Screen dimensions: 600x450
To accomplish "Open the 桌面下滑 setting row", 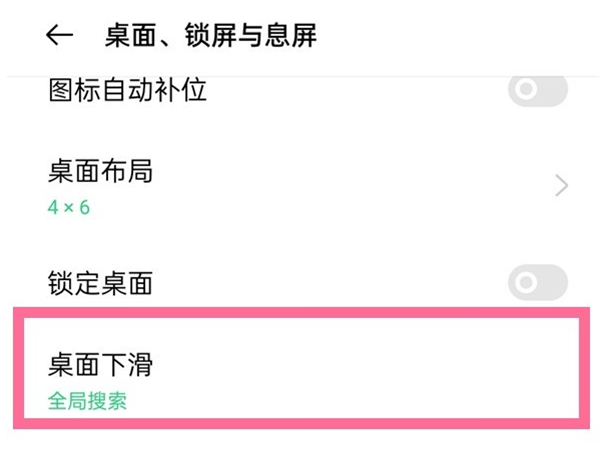I will click(x=300, y=378).
